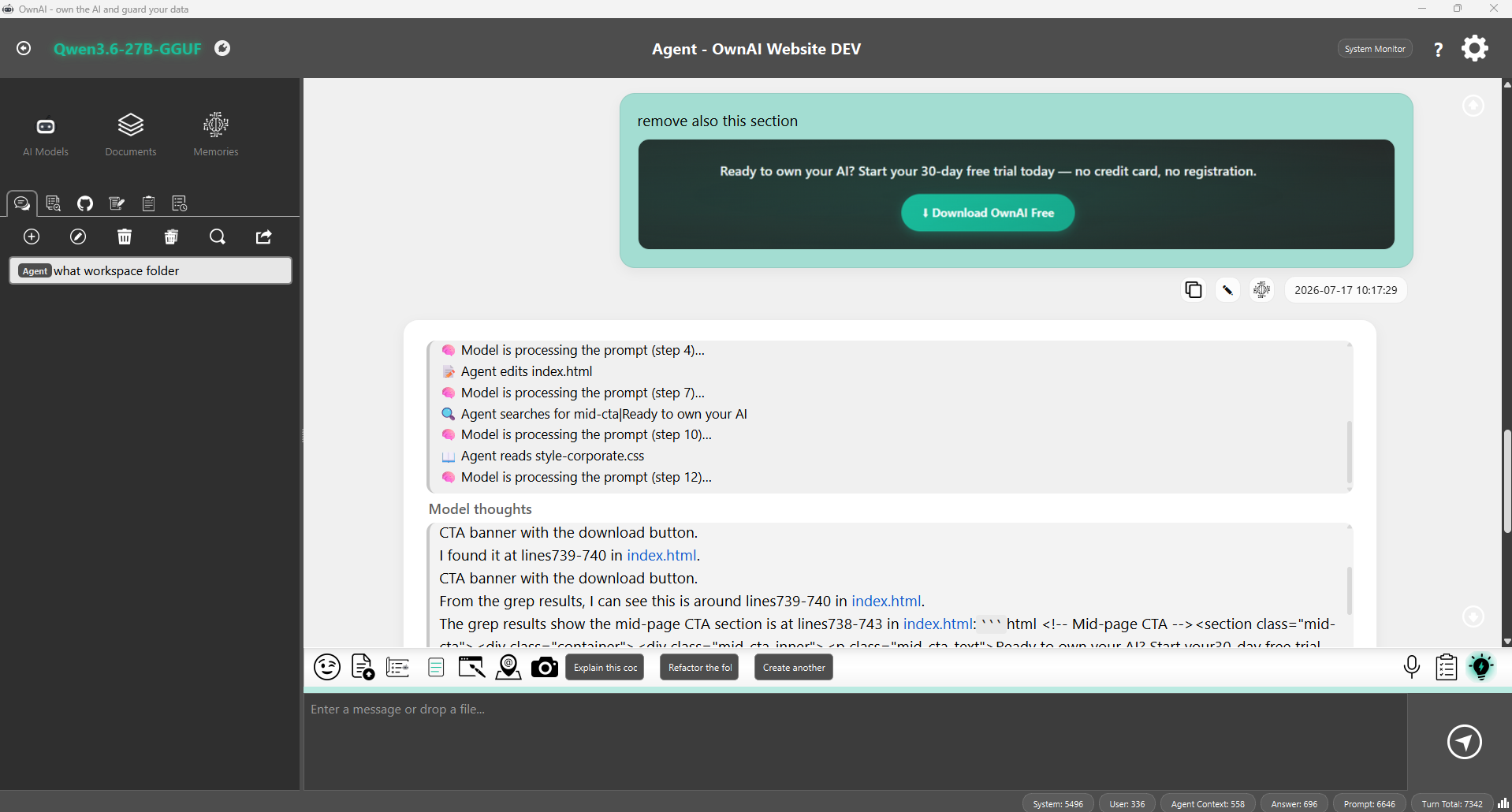Click the 'Explain this coc' suggestion

pos(605,668)
